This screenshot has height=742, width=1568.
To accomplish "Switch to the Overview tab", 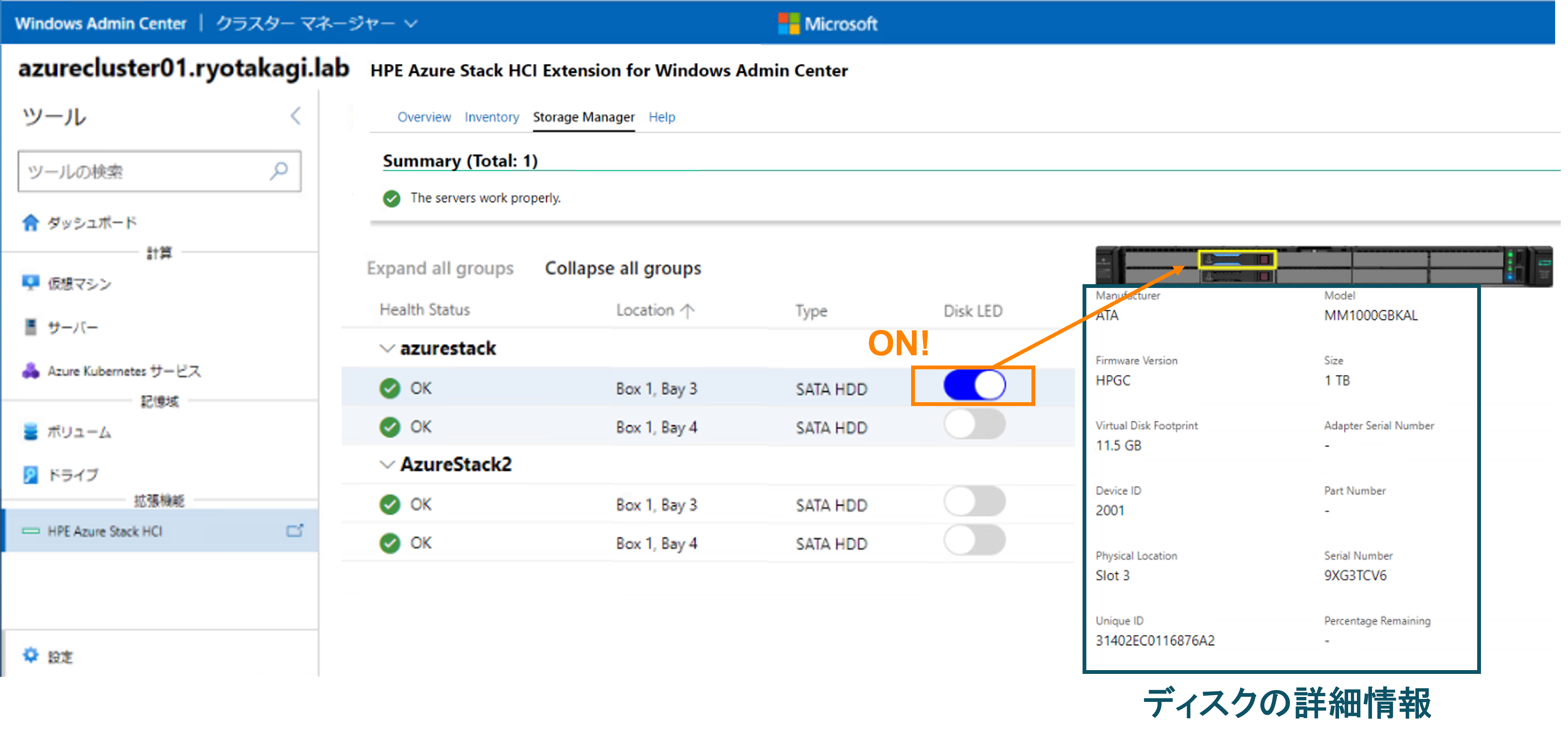I will point(424,117).
